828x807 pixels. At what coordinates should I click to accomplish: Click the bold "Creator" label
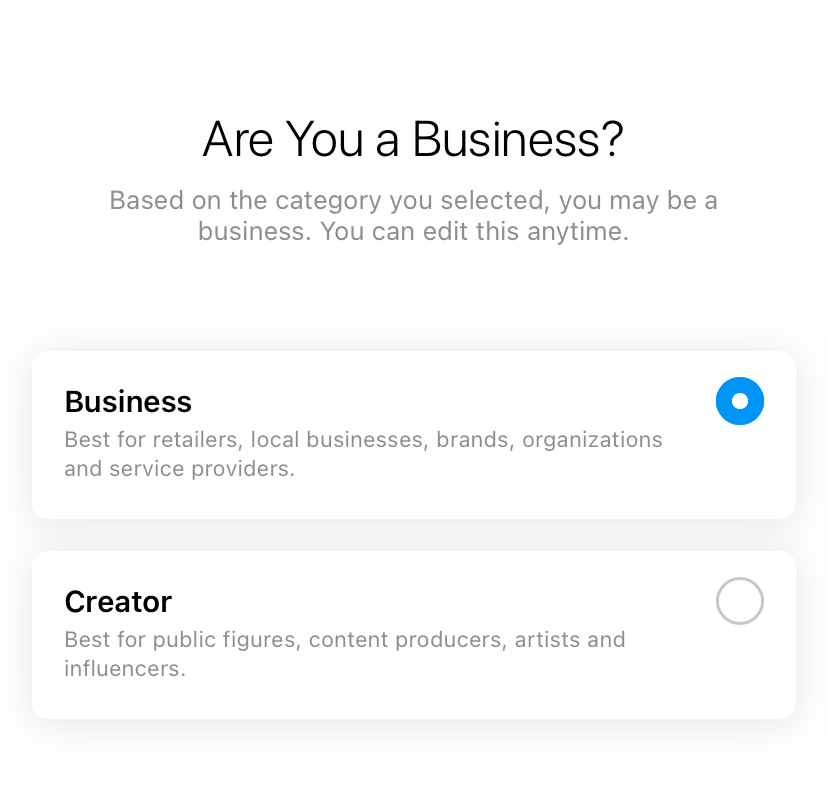click(118, 602)
